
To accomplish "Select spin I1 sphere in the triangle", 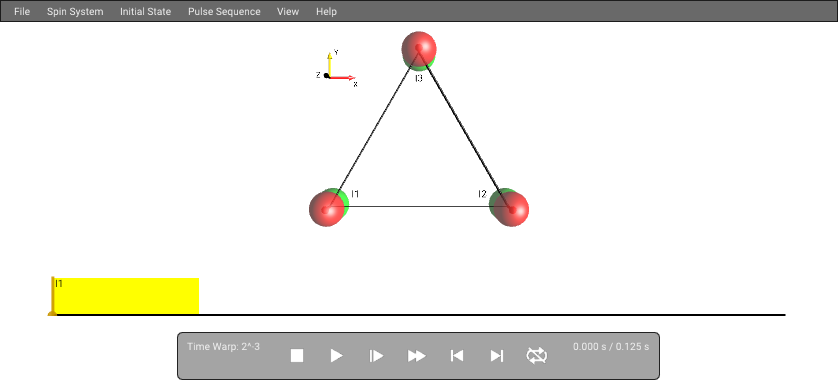I will pyautogui.click(x=328, y=208).
